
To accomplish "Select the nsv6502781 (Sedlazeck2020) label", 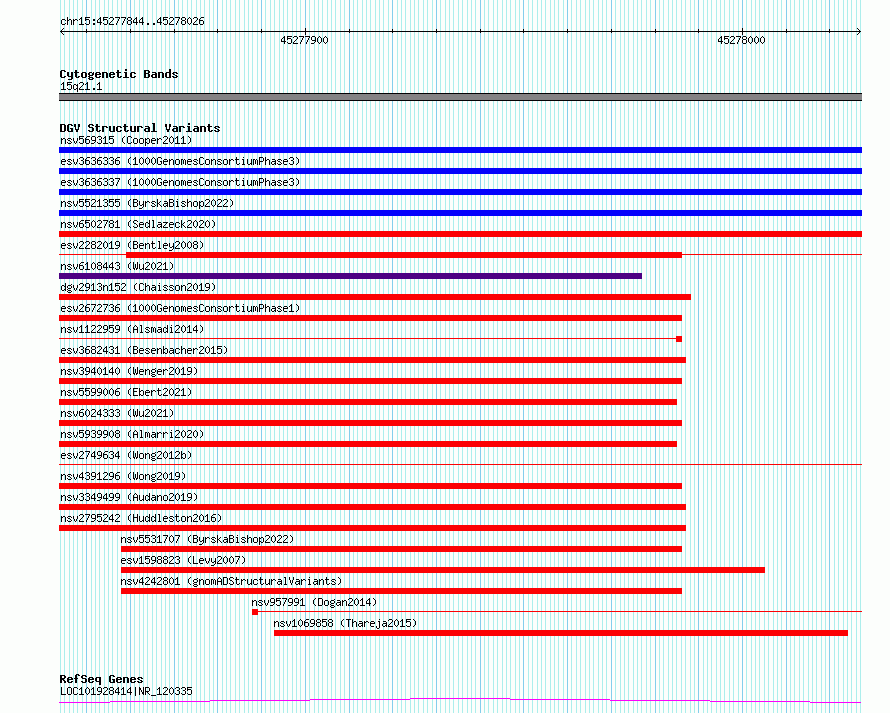I will pos(138,224).
